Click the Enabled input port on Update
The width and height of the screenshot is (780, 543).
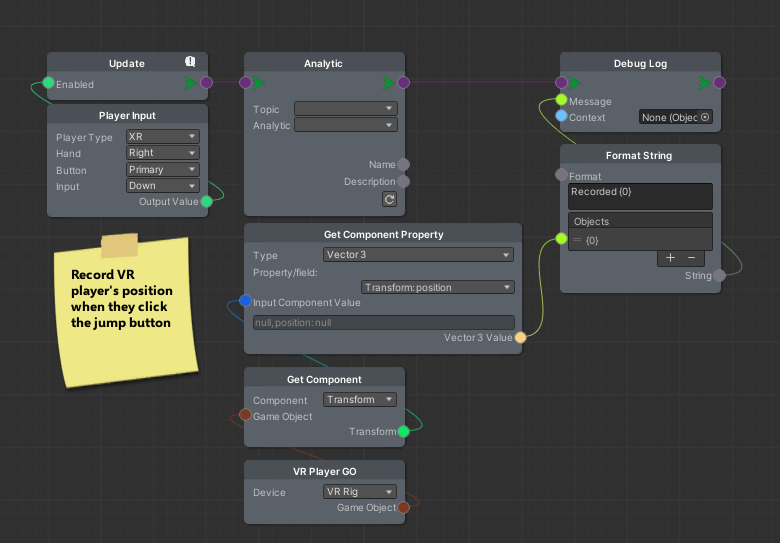pyautogui.click(x=48, y=83)
